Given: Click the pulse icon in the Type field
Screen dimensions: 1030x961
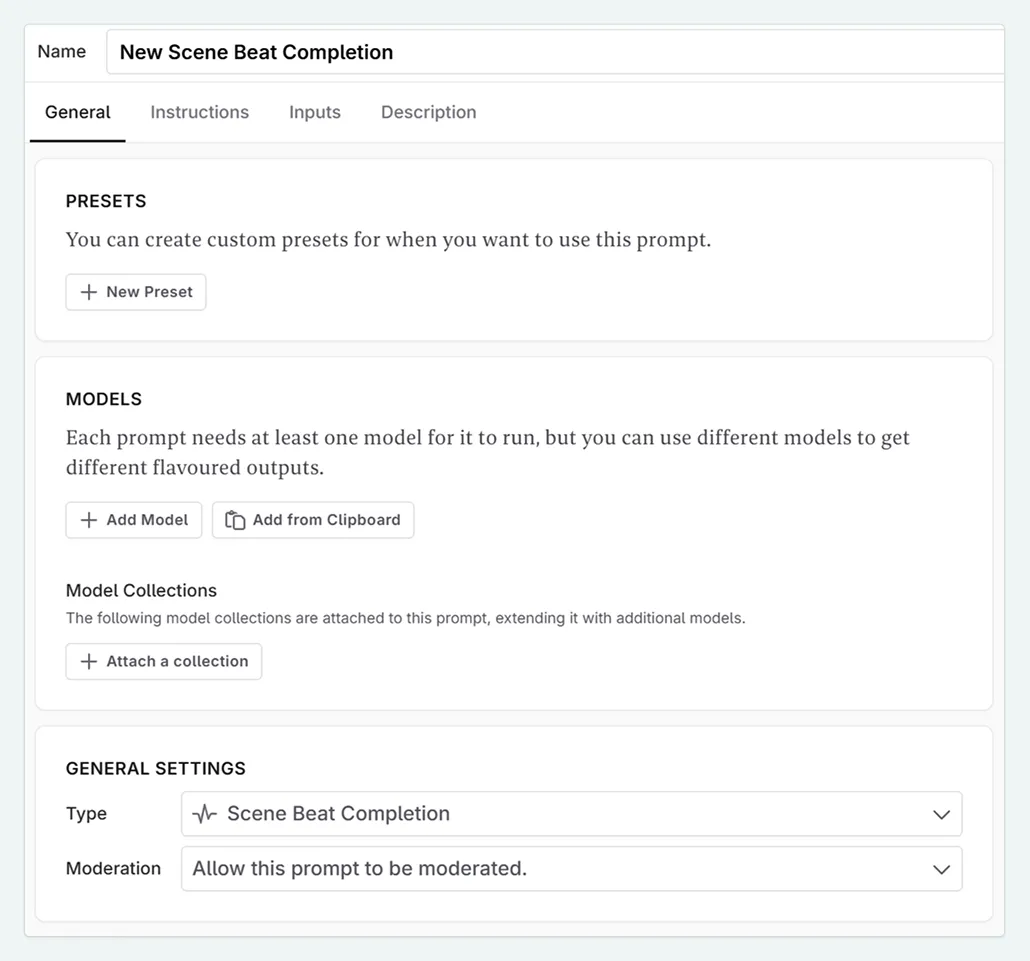Looking at the screenshot, I should click(204, 814).
